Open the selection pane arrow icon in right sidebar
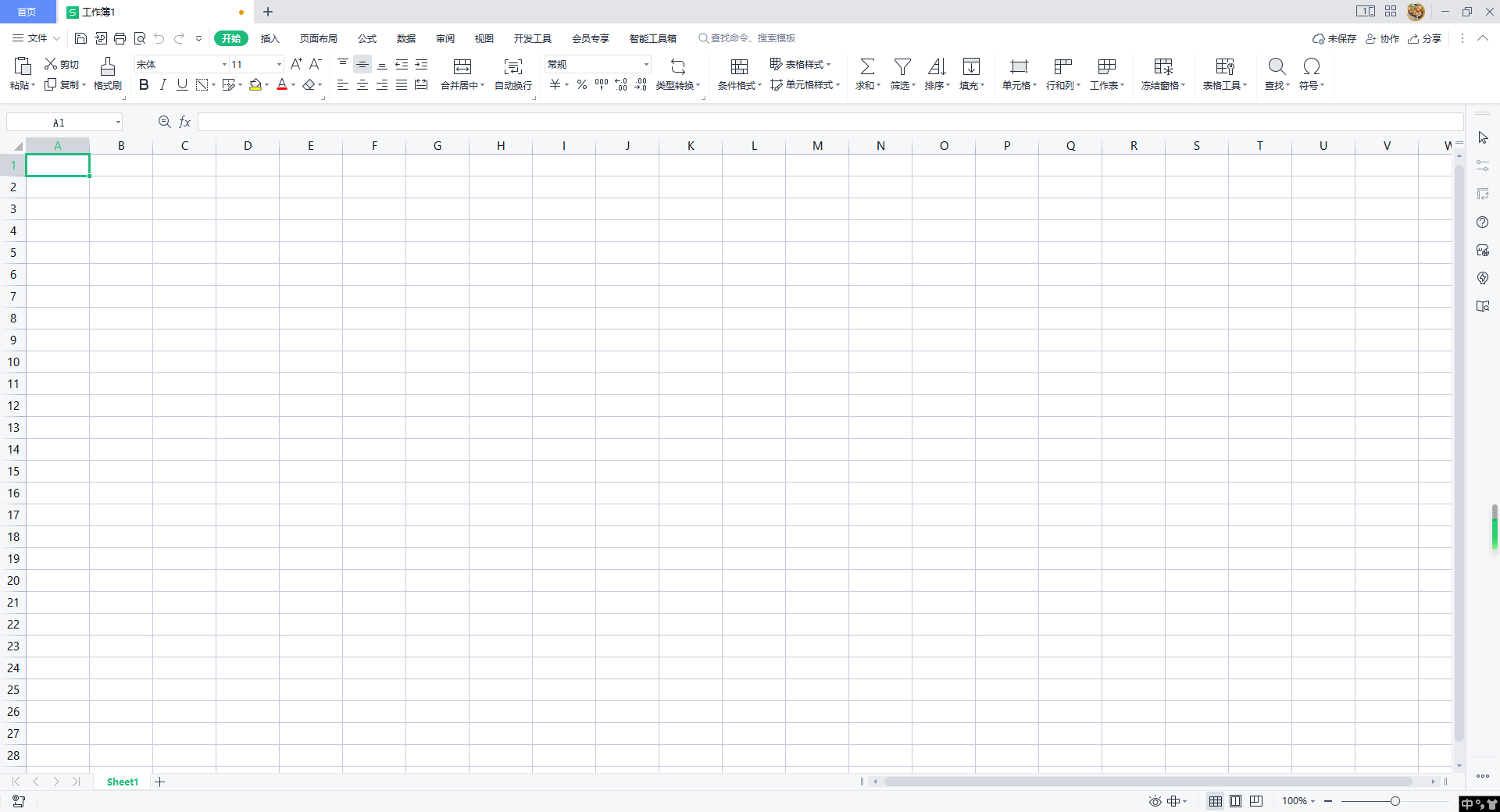This screenshot has height=812, width=1500. pyautogui.click(x=1483, y=137)
